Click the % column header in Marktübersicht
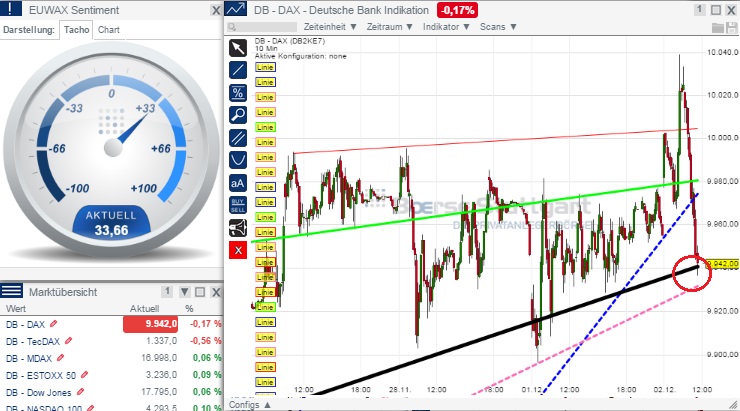Screen dimensions: 740x411 coord(189,309)
